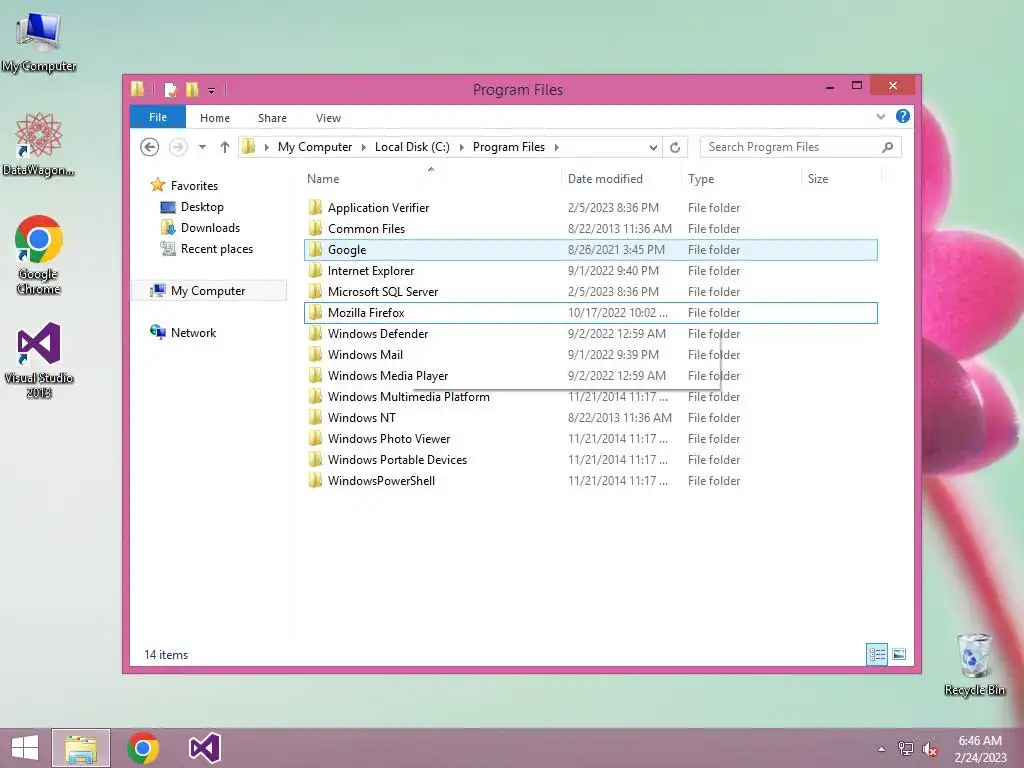1024x768 pixels.
Task: Select the WindowsPowerShell folder
Action: [590, 481]
